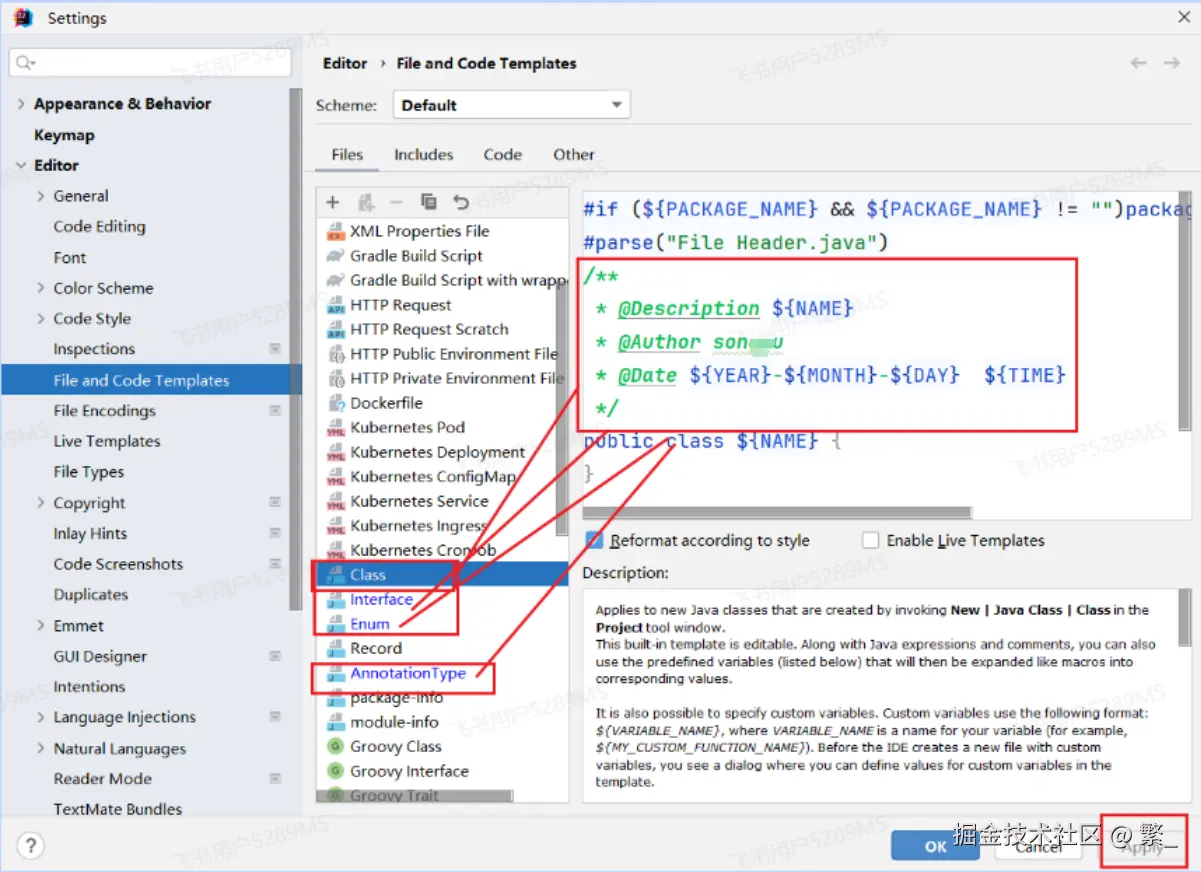This screenshot has height=872, width=1201.
Task: Expand the Copyright settings node
Action: pyautogui.click(x=41, y=503)
